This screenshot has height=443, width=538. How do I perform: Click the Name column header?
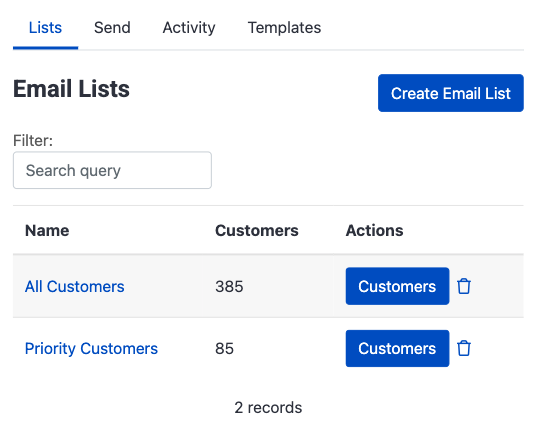tap(47, 230)
